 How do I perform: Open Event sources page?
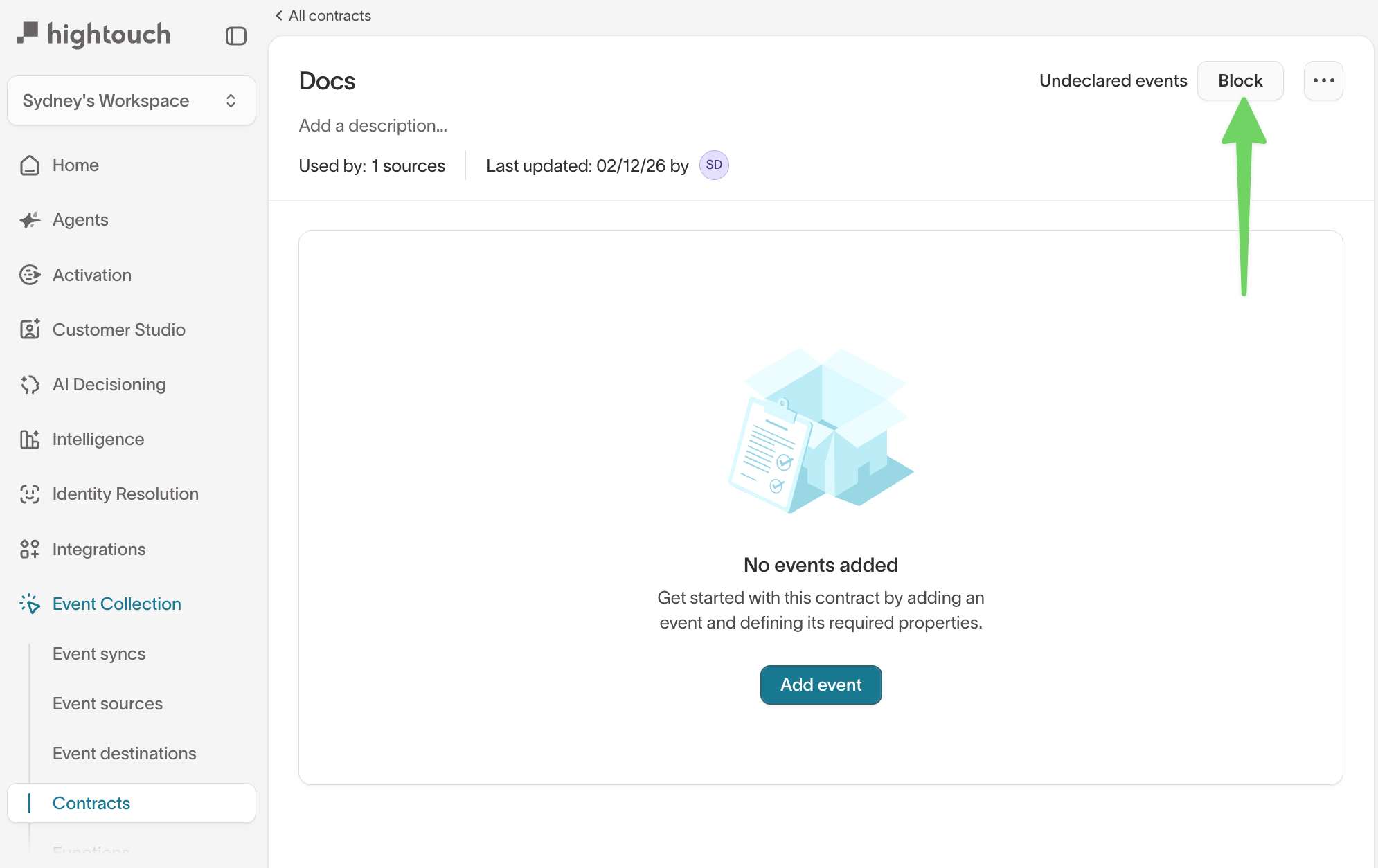[107, 703]
